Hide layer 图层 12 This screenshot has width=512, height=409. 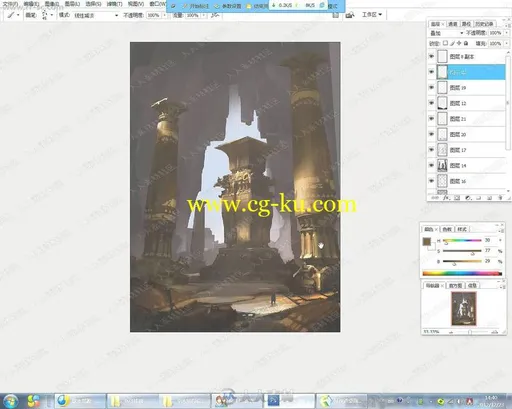tap(431, 103)
